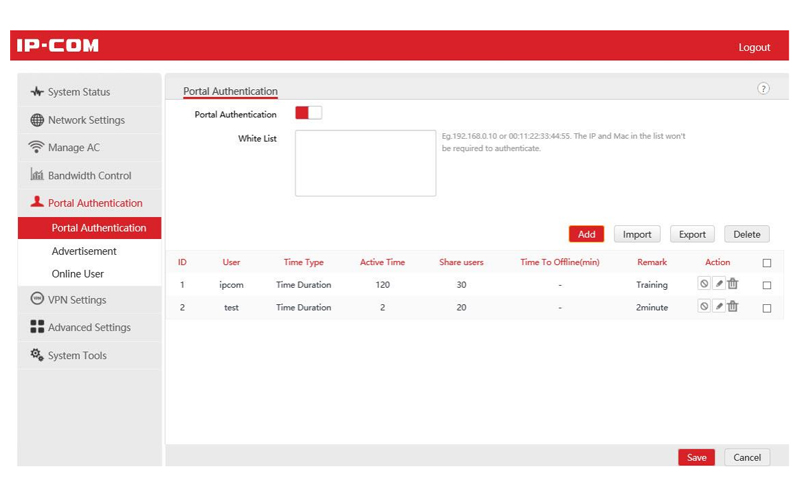Click the Active Time column header

tap(382, 262)
